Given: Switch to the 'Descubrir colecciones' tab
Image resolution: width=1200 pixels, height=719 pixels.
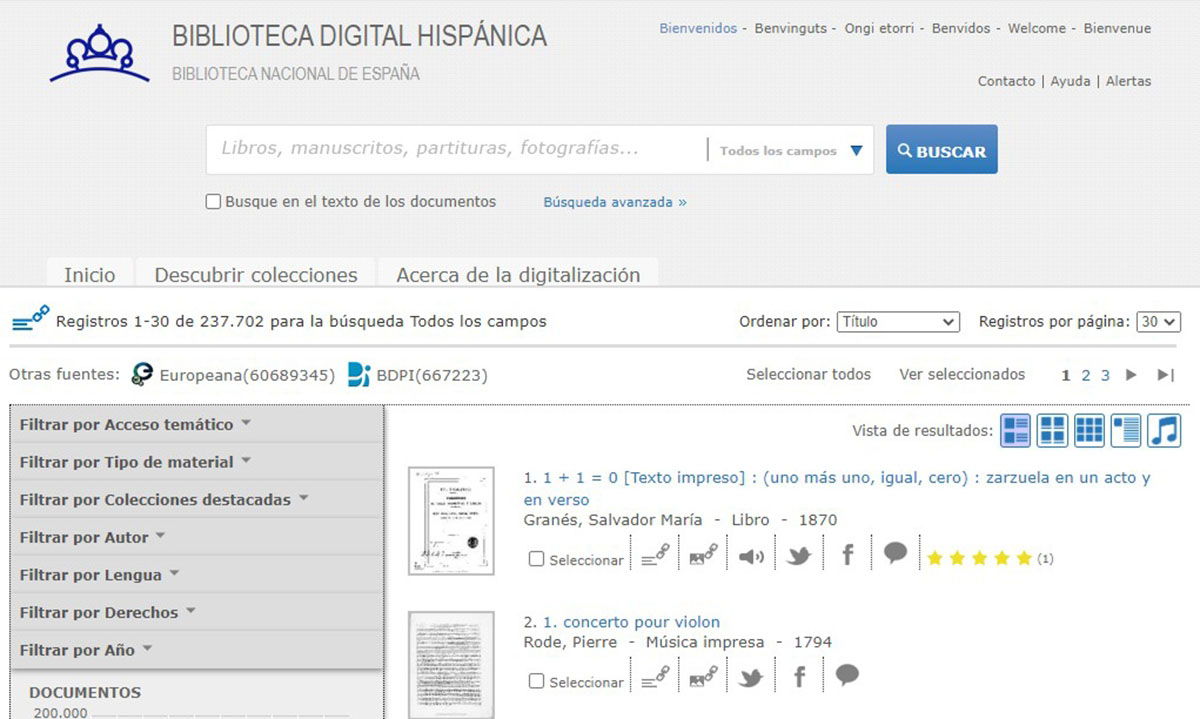Looking at the screenshot, I should [x=255, y=274].
